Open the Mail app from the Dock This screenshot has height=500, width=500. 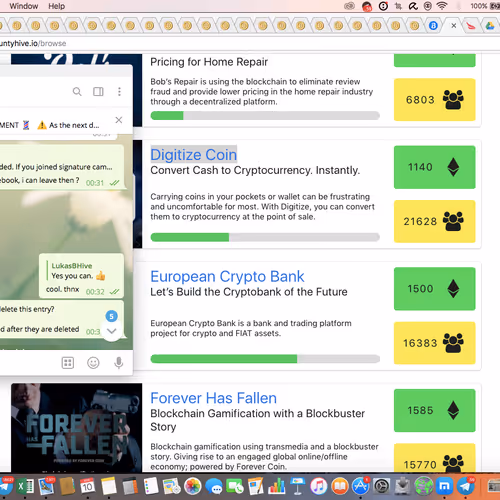(x=46, y=487)
